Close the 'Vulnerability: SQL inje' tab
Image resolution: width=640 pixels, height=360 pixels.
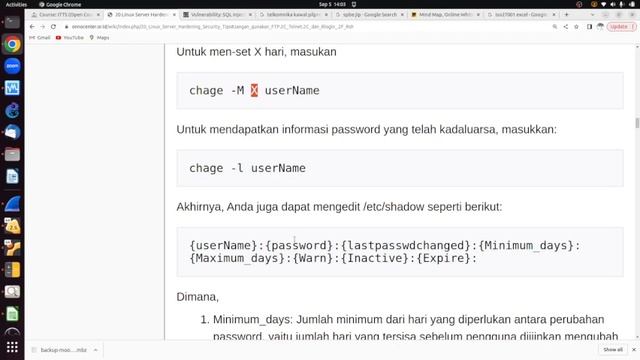pyautogui.click(x=250, y=15)
